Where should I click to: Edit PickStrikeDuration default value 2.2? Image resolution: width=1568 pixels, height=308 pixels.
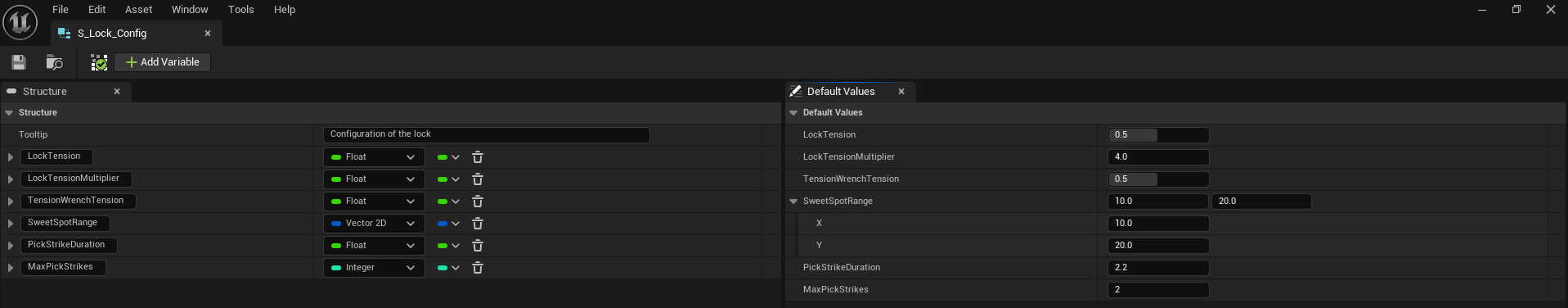[x=1158, y=268]
